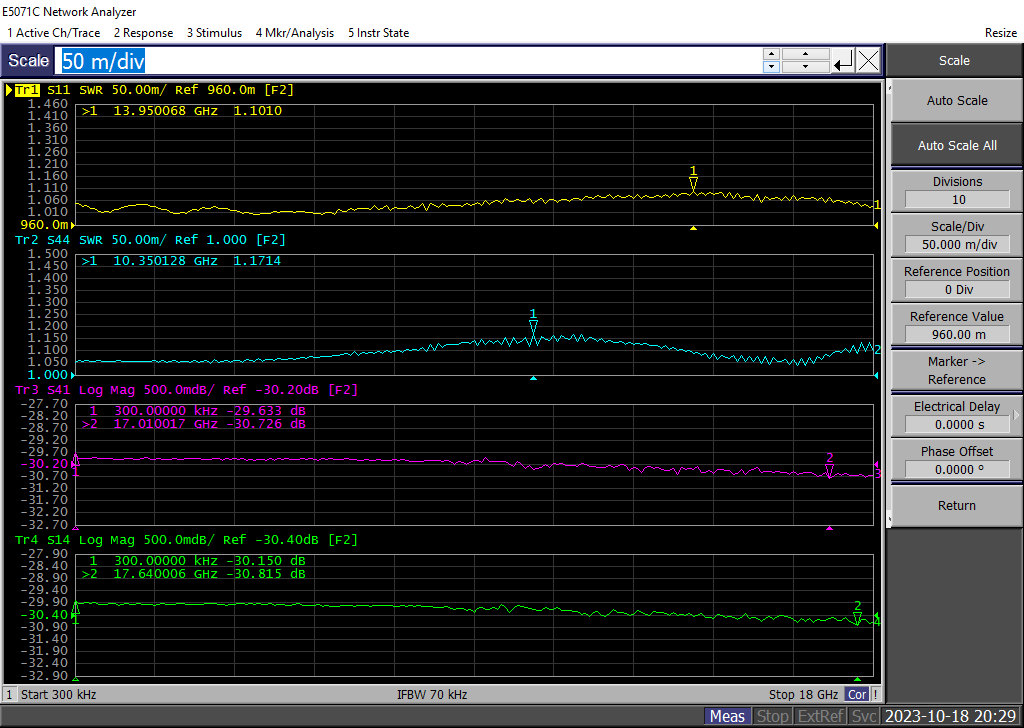Screen dimensions: 1024x728
Task: Open the Response menu
Action: [142, 33]
